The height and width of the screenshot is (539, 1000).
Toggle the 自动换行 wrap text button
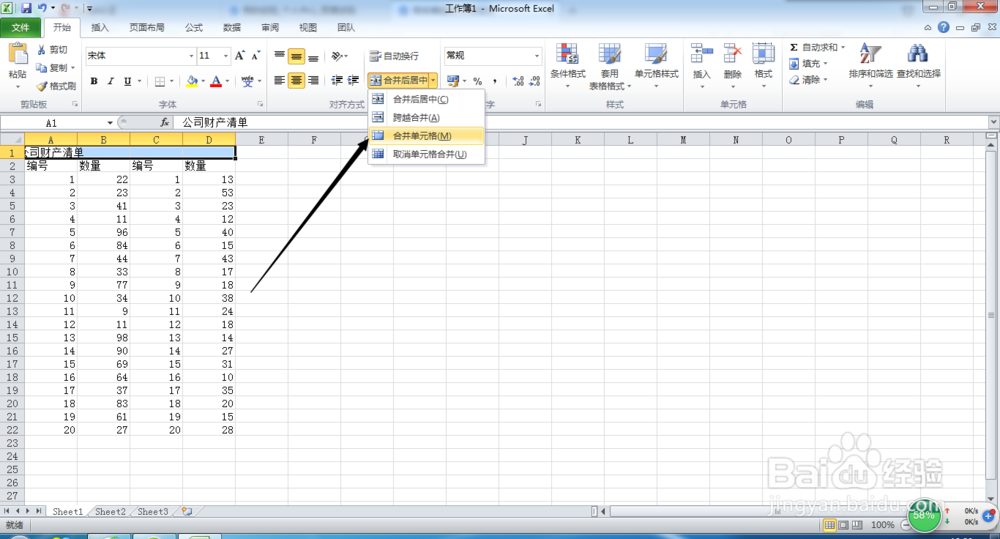tap(394, 56)
